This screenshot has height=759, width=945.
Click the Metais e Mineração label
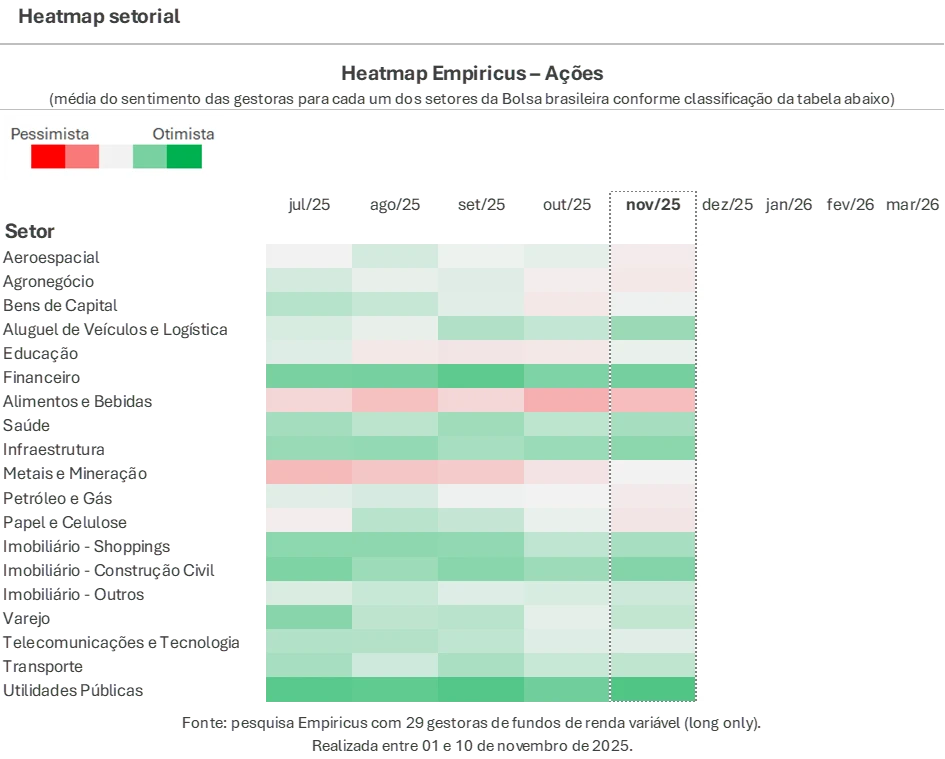75,474
